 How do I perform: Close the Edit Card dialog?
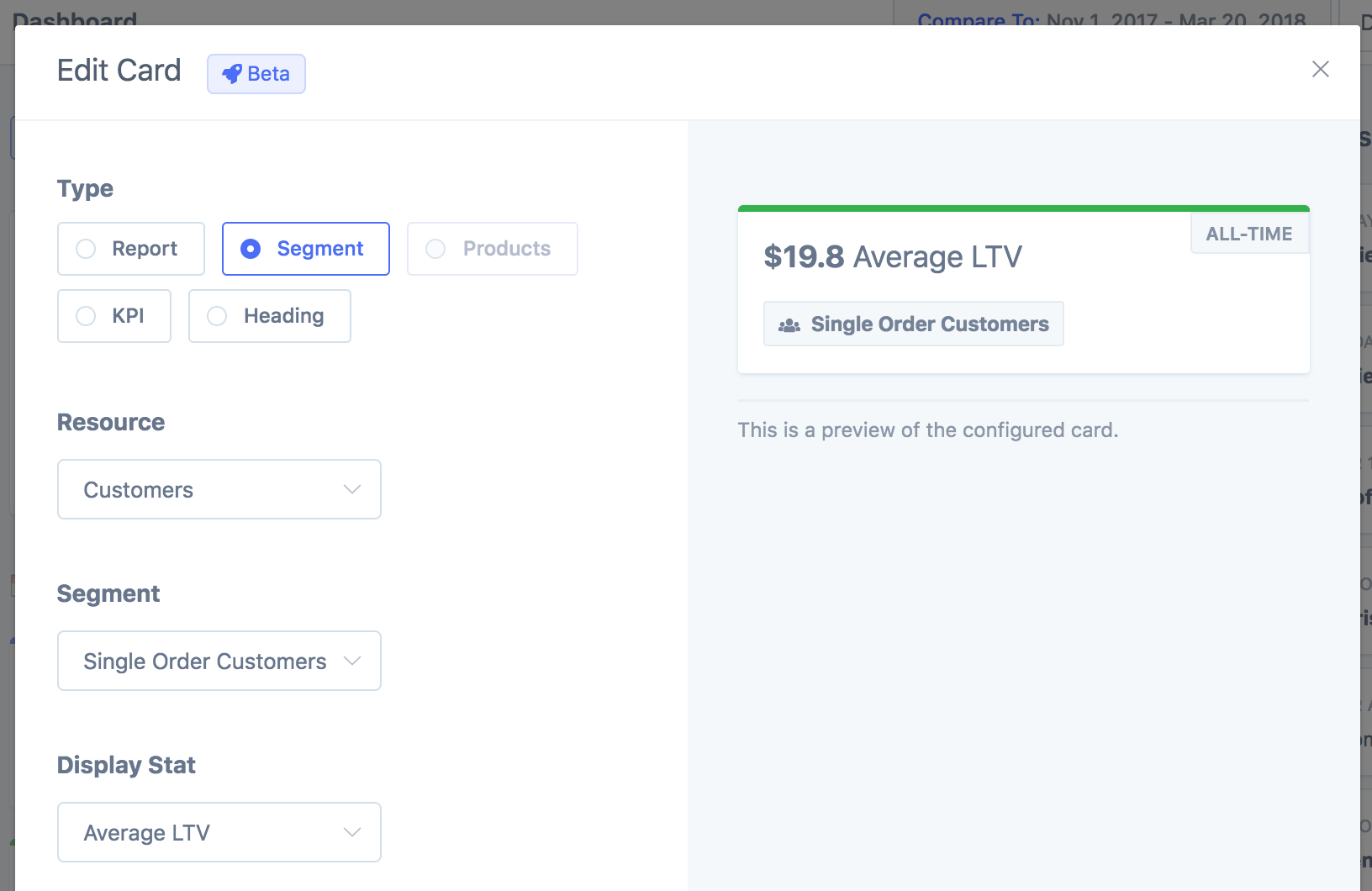(1320, 69)
